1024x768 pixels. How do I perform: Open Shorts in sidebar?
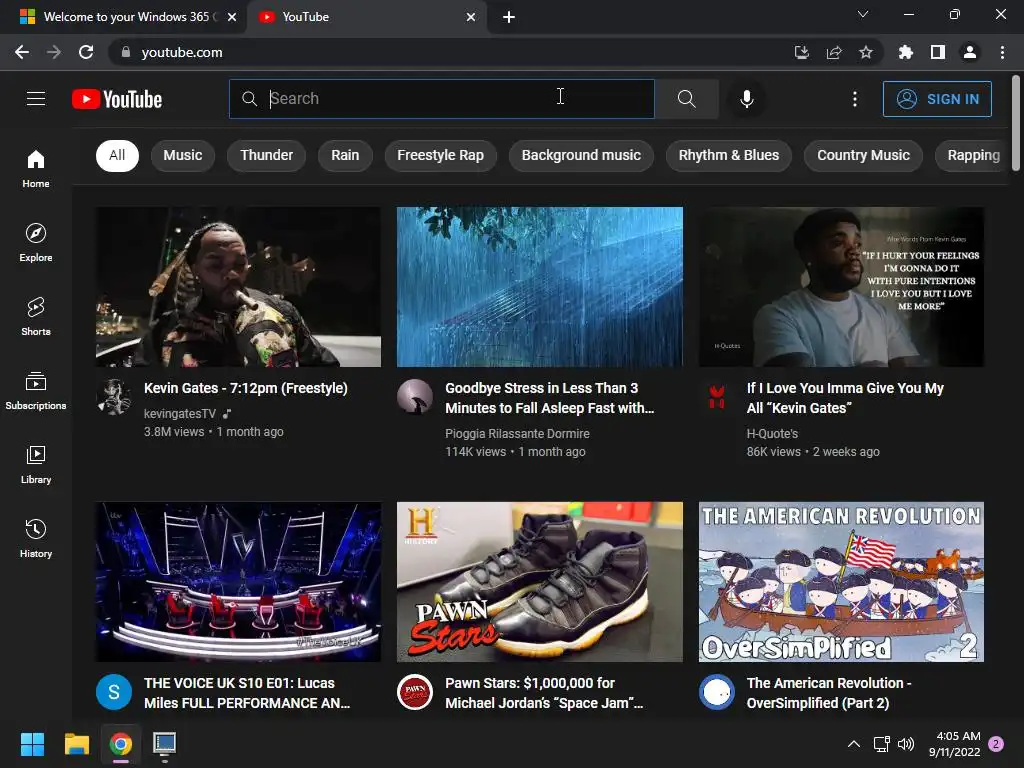click(x=36, y=317)
